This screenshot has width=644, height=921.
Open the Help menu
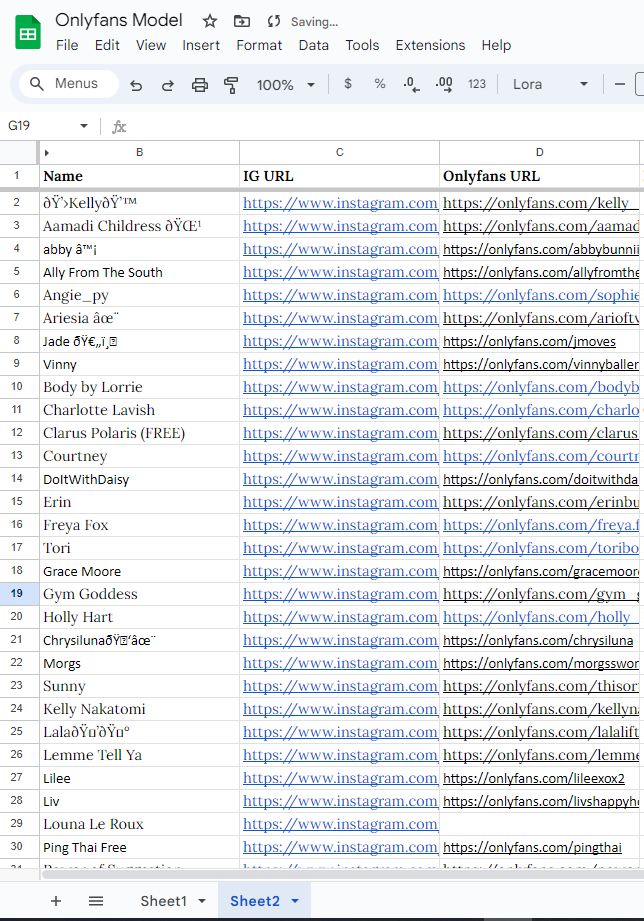(496, 45)
